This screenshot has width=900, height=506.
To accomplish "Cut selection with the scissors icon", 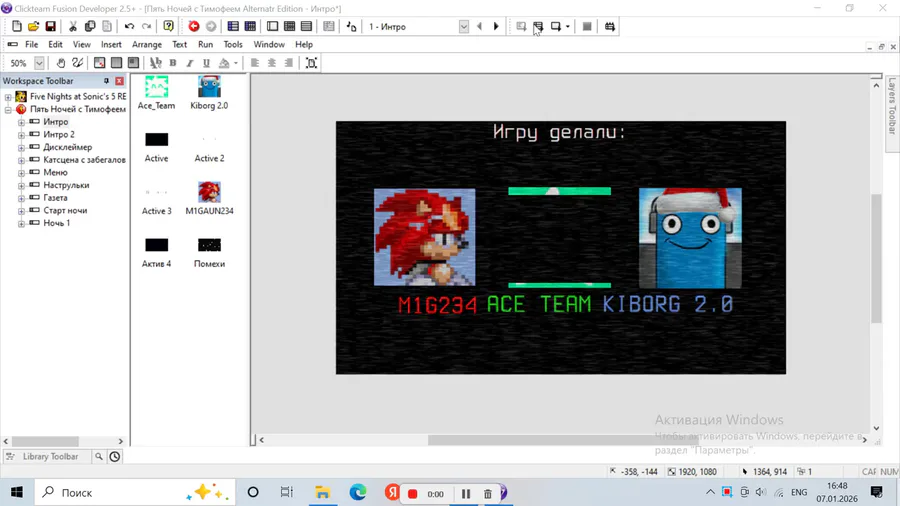I will pyautogui.click(x=73, y=26).
